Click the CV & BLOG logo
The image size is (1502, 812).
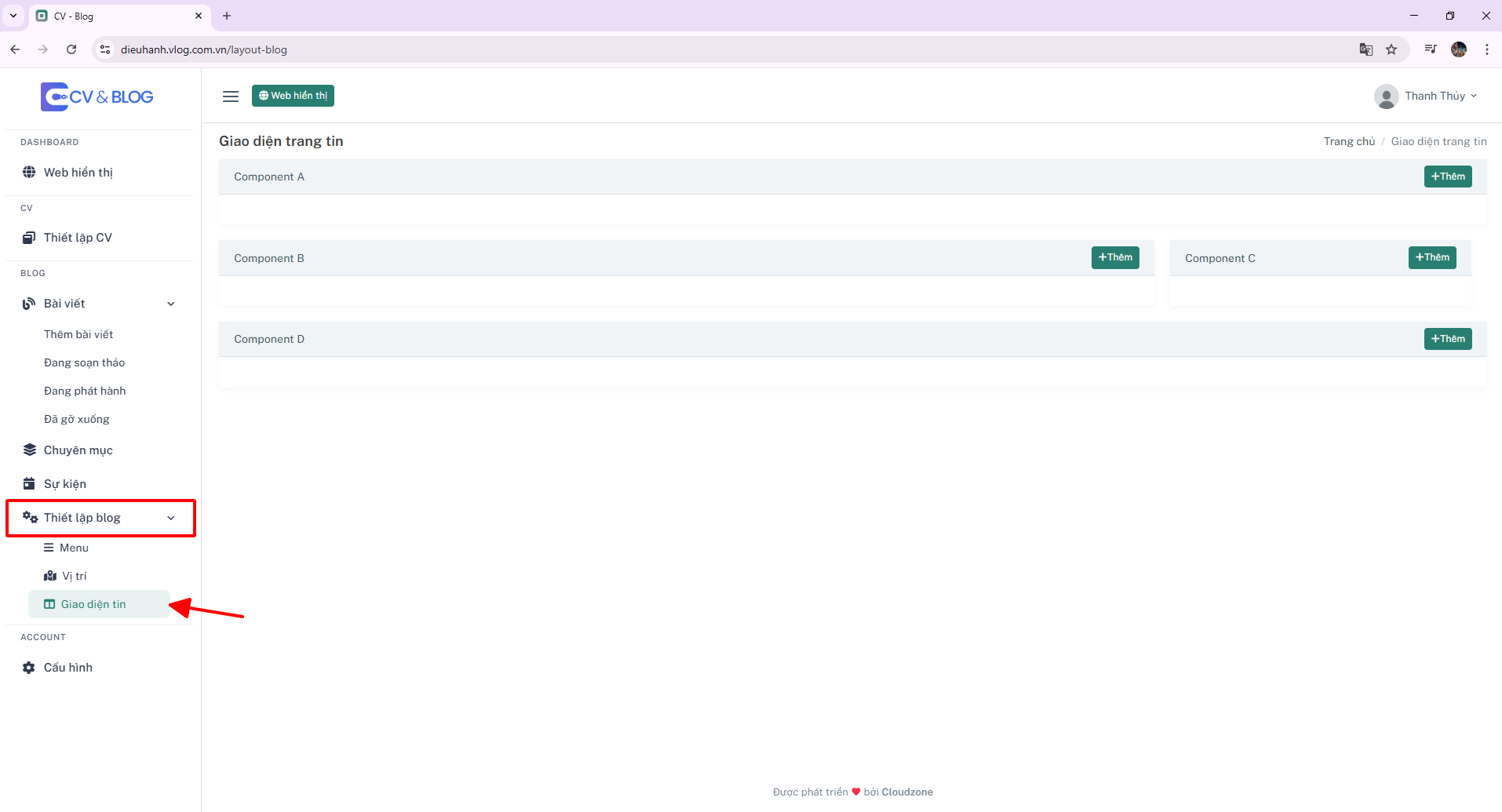97,96
